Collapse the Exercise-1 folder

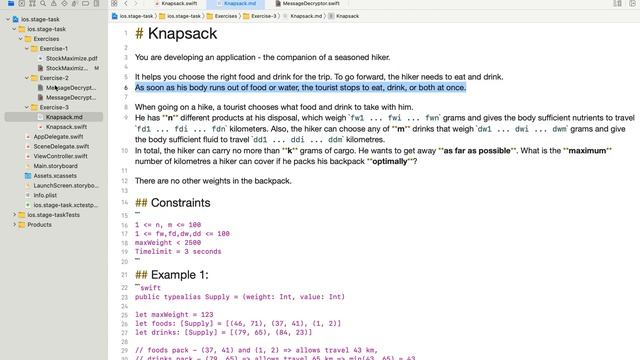click(x=27, y=49)
